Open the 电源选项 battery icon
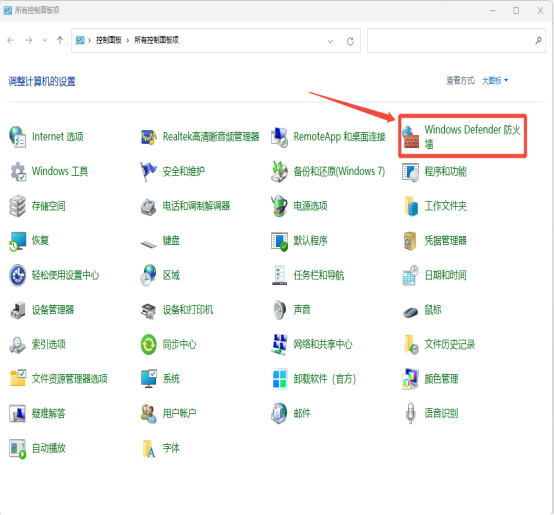Image resolution: width=554 pixels, height=515 pixels. (x=279, y=206)
